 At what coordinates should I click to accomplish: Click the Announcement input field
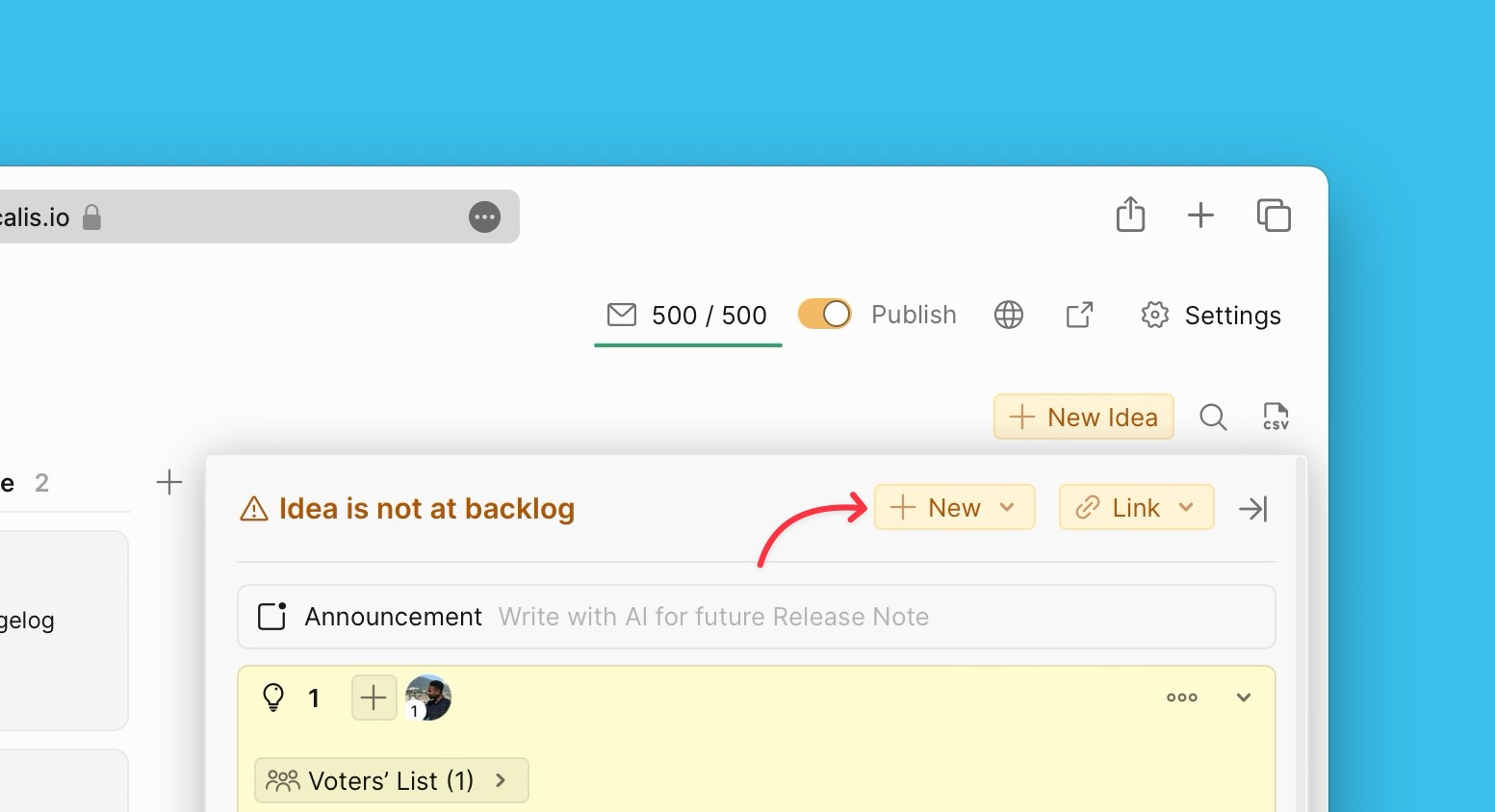click(712, 617)
